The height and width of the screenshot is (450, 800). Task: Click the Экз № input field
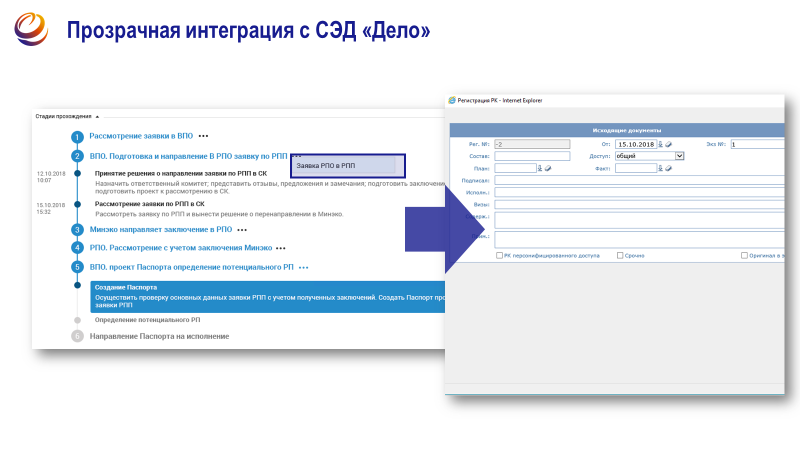tap(758, 144)
